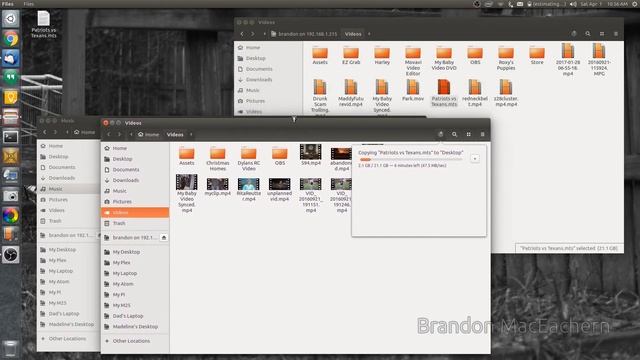Open the Ubuntu dash search from the launcher
The image size is (640, 360).
tap(11, 19)
